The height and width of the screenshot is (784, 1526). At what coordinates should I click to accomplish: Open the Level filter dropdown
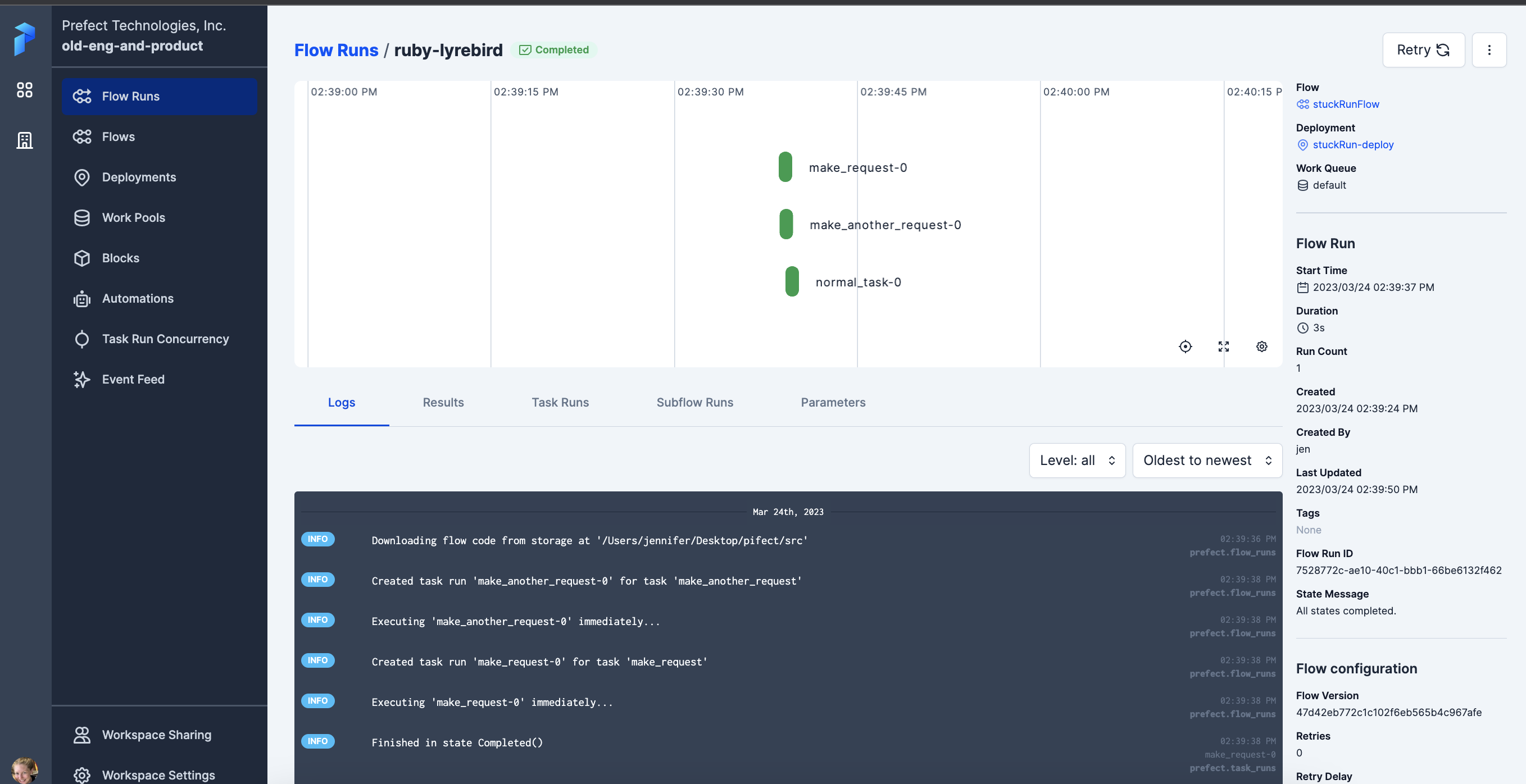[1077, 460]
